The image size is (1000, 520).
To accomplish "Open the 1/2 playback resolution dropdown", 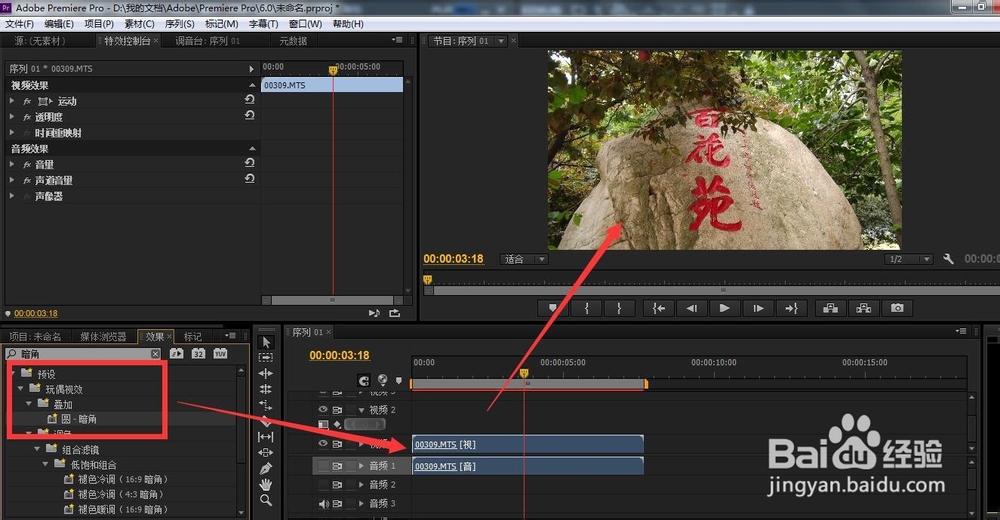I will pyautogui.click(x=909, y=259).
